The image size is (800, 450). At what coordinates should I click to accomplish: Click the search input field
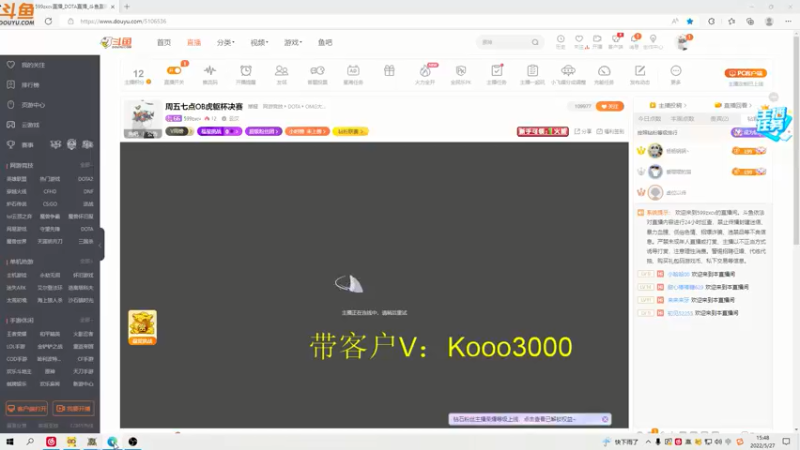(504, 42)
